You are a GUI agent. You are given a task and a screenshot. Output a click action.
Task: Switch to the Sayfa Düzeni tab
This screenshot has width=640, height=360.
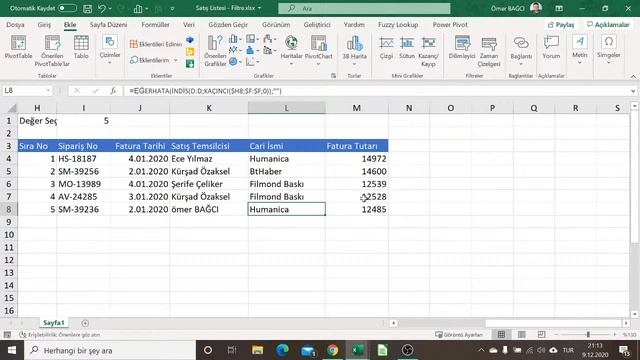point(108,24)
